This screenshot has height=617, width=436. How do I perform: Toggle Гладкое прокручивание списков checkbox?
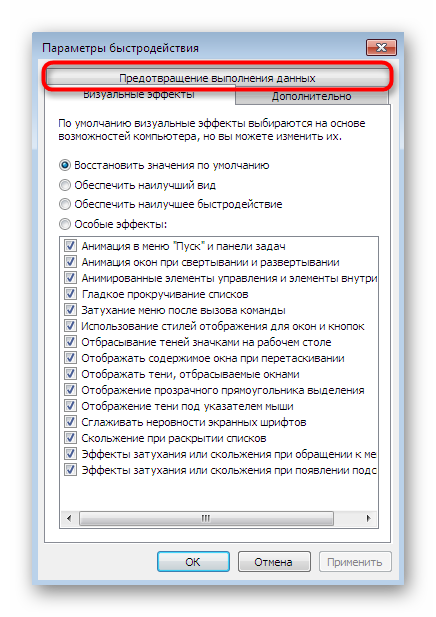70,294
